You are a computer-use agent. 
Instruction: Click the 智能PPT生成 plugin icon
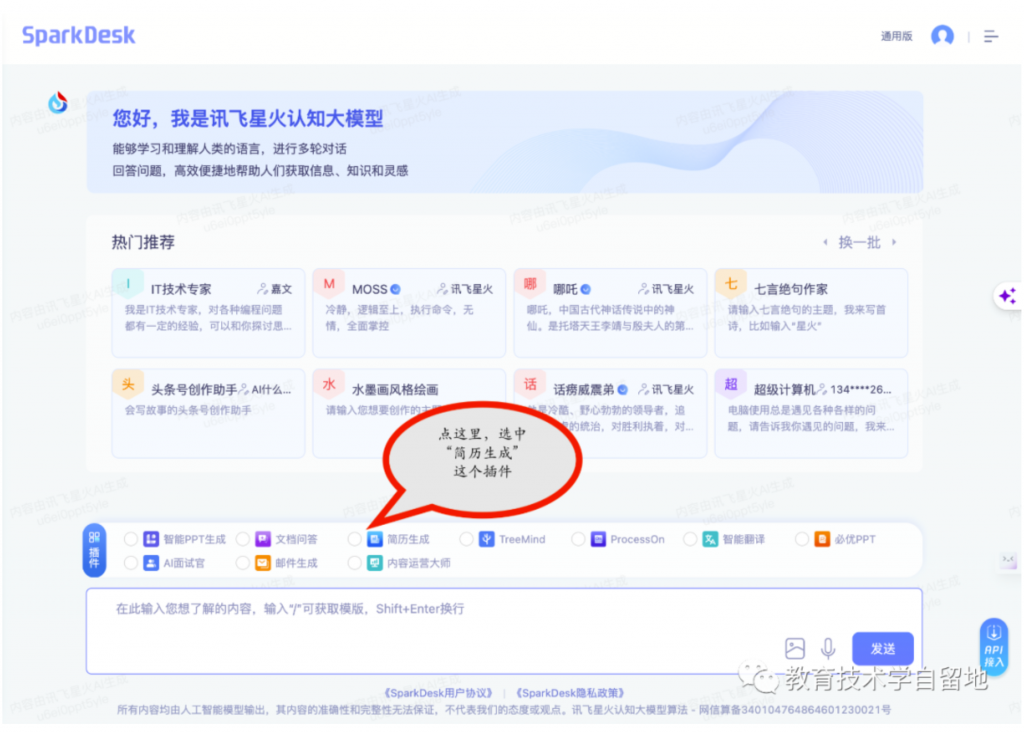click(x=152, y=539)
